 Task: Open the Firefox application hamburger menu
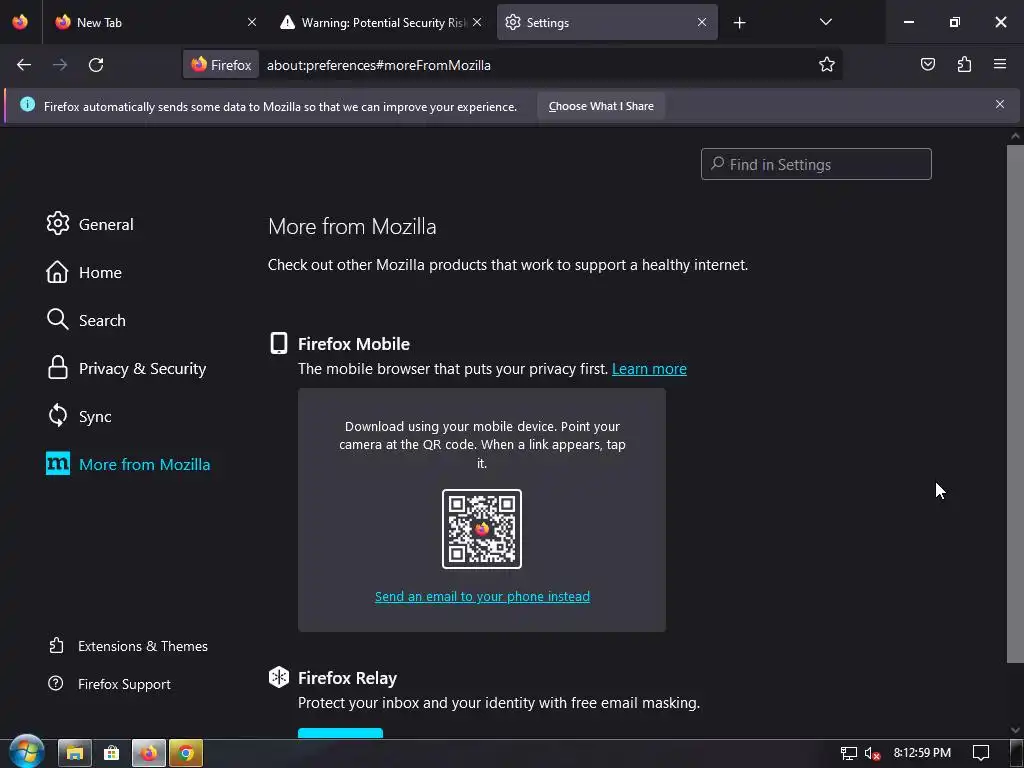(1000, 64)
